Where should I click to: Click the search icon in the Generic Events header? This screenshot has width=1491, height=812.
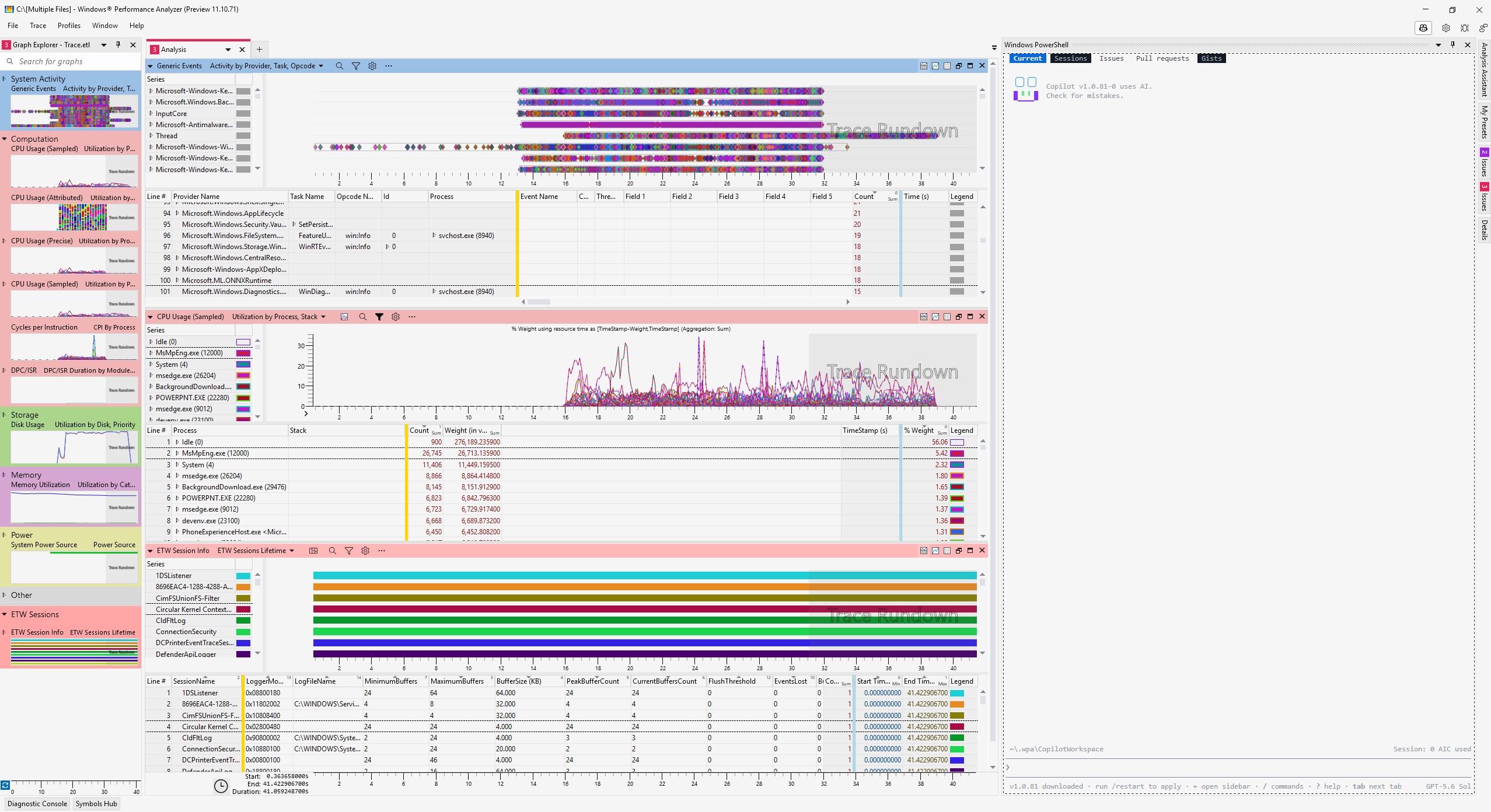339,66
